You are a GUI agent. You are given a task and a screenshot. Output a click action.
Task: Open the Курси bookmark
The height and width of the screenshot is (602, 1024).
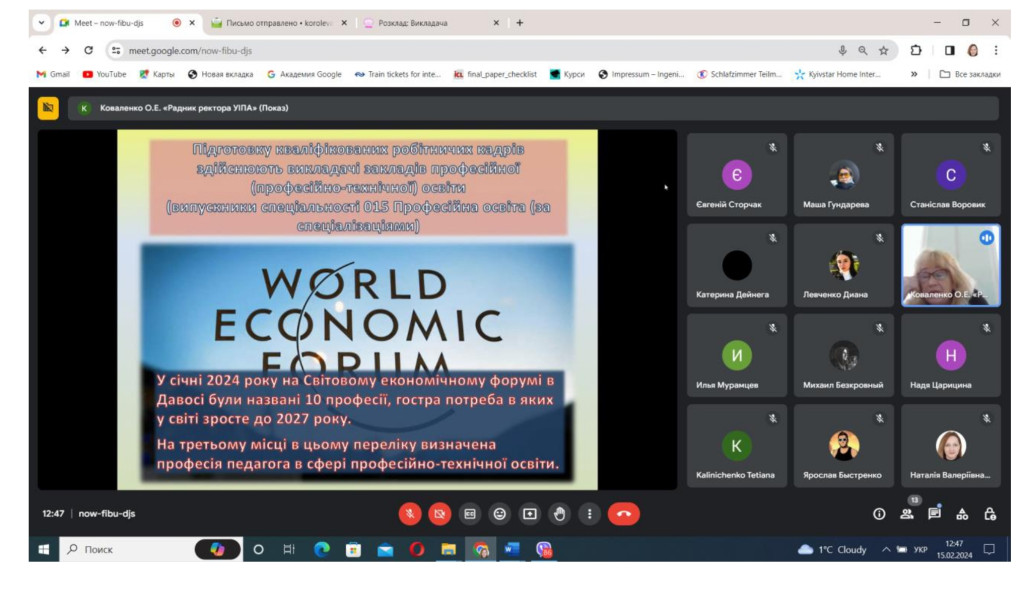567,74
